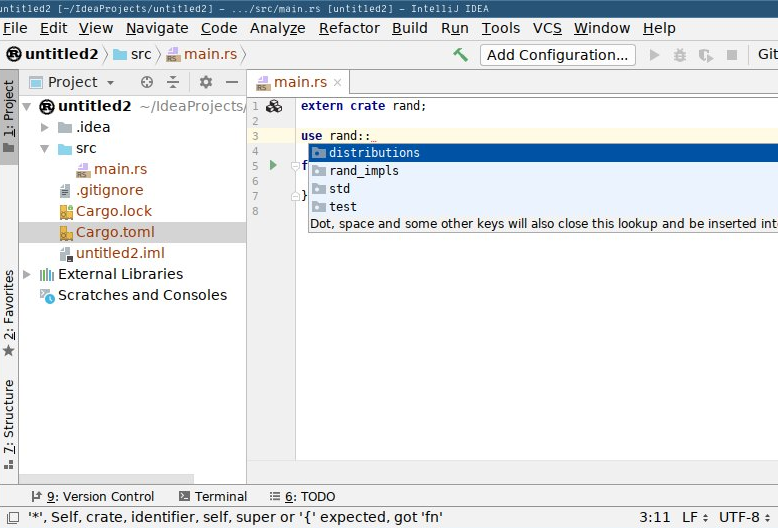Open the 7: Structure side tool window

[x=9, y=425]
